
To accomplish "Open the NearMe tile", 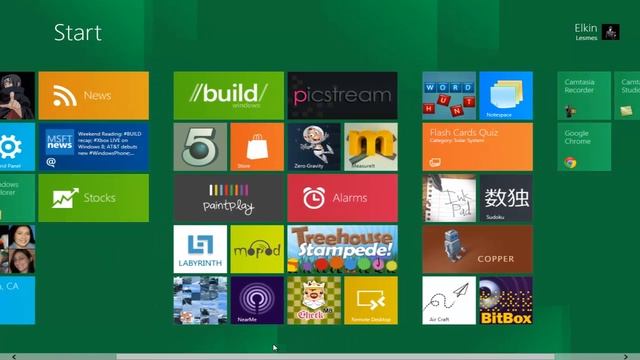I will click(257, 300).
